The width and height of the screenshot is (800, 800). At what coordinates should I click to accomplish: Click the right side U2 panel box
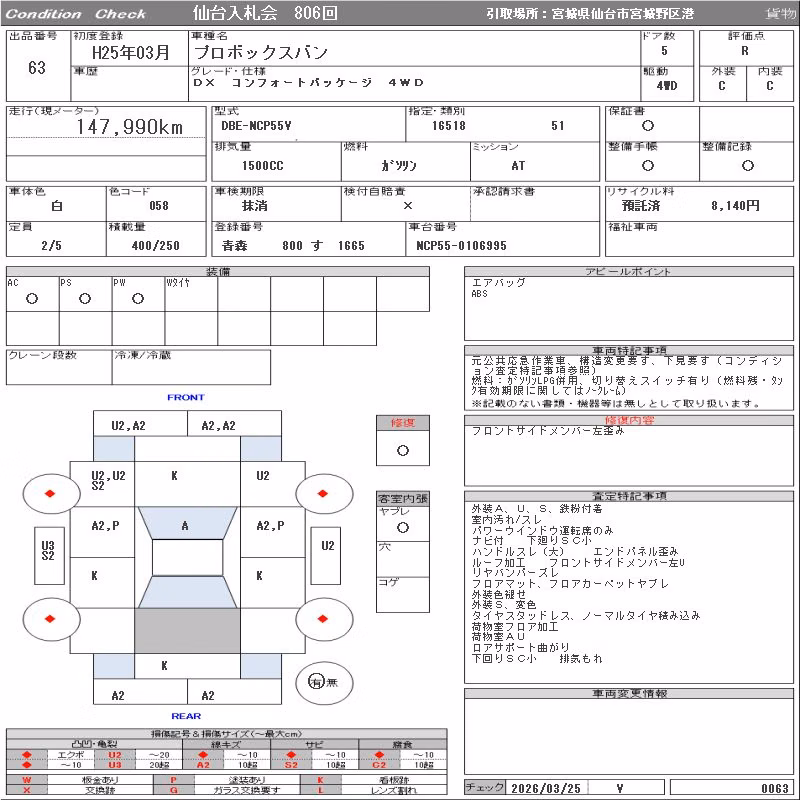point(326,556)
